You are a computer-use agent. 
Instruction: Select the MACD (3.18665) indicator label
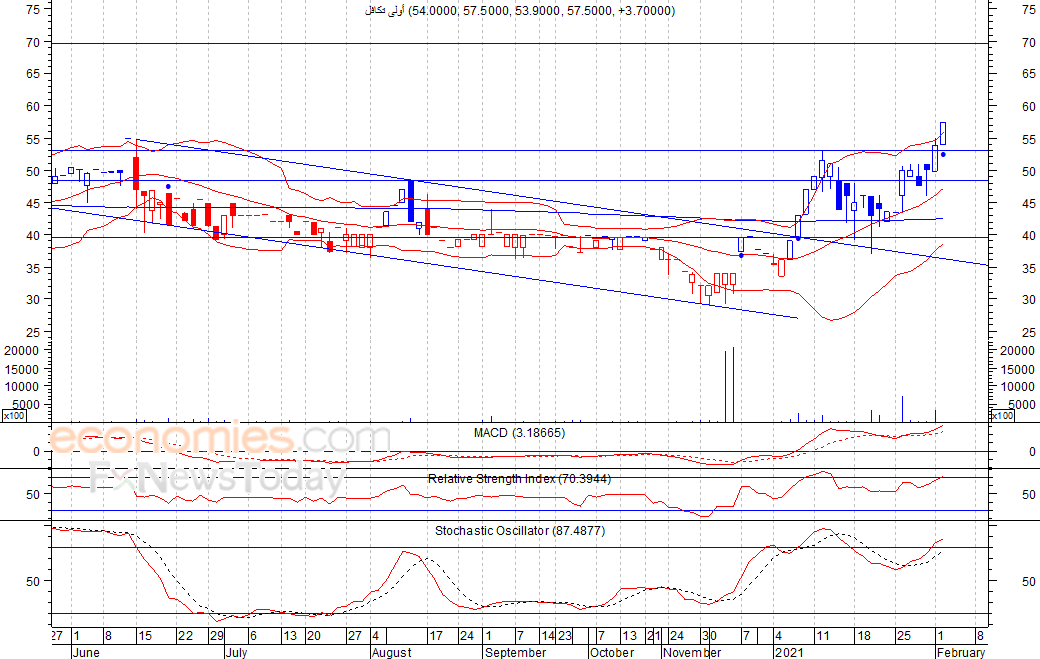click(x=519, y=433)
